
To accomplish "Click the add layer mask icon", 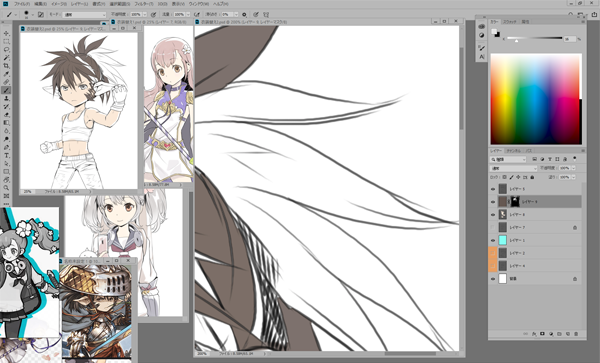I will point(542,334).
